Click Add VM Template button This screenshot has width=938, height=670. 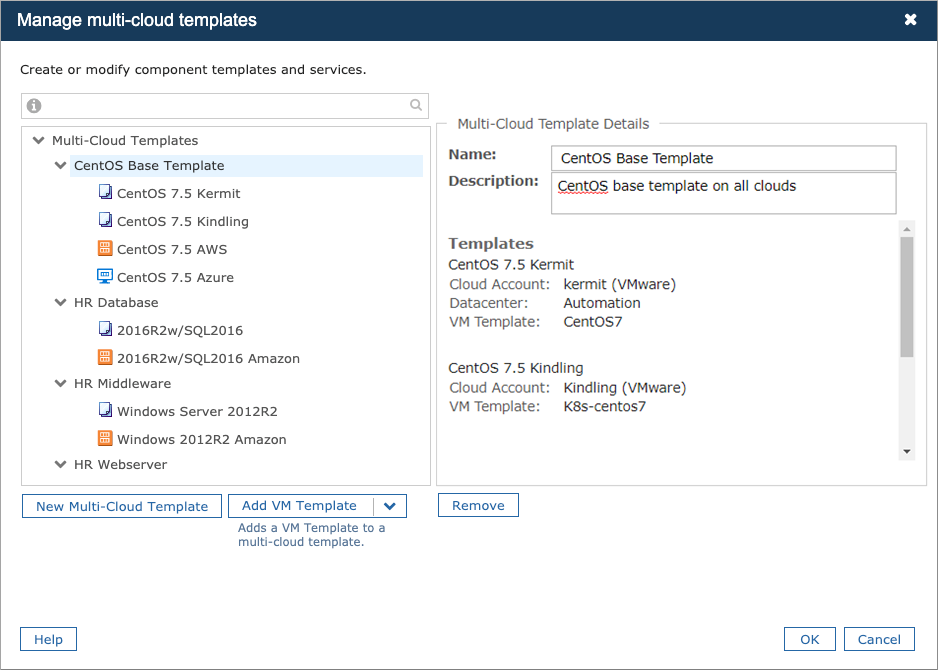(x=300, y=506)
